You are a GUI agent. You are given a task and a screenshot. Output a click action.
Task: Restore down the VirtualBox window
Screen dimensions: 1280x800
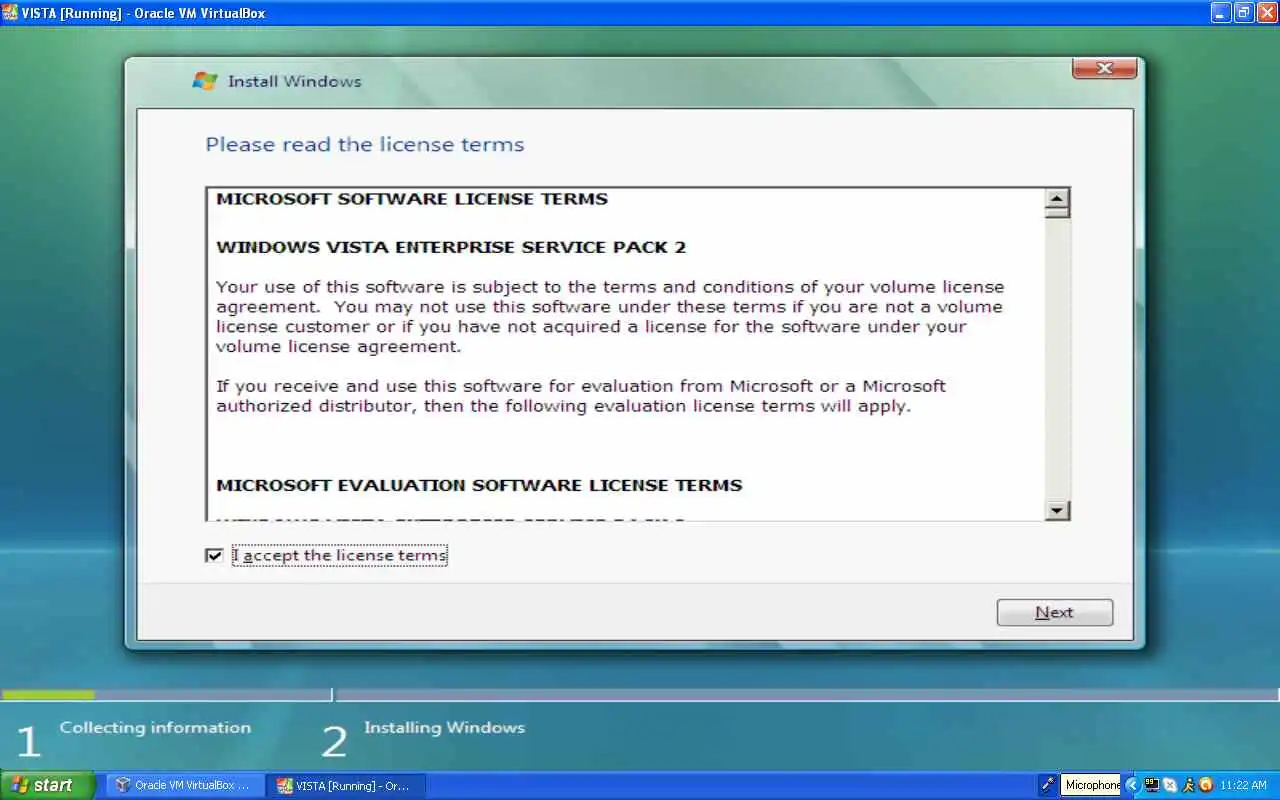(1243, 13)
